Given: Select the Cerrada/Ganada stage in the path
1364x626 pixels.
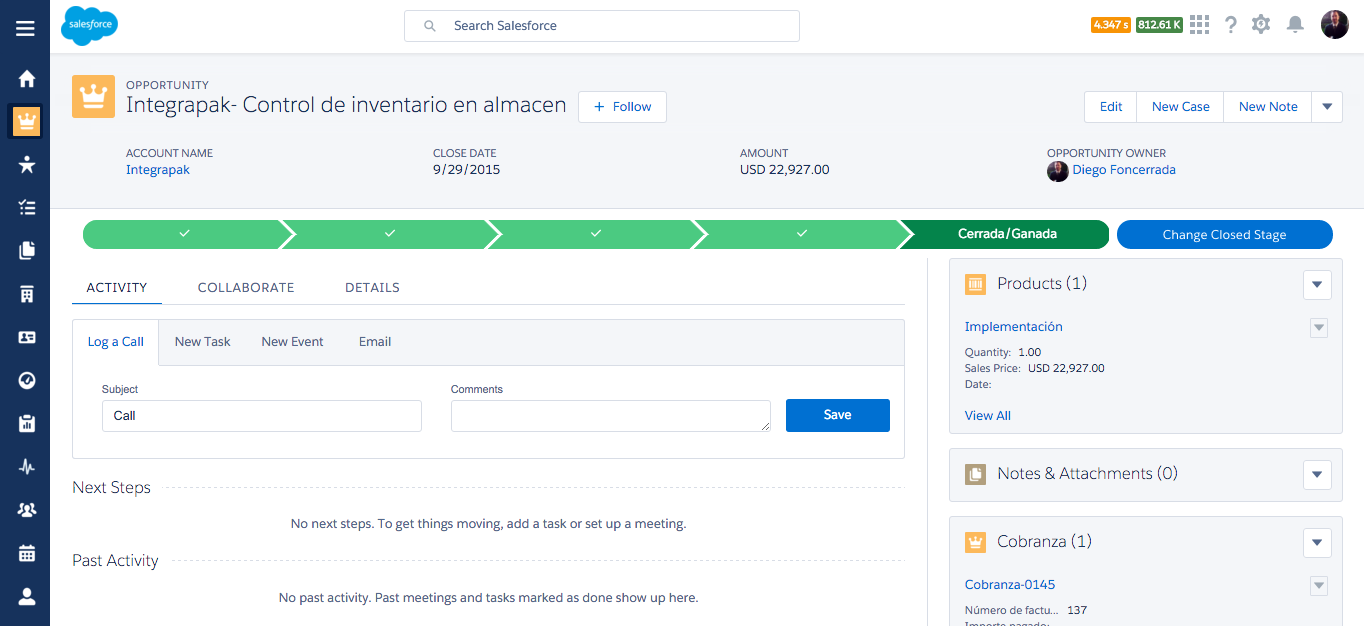Looking at the screenshot, I should click(1007, 235).
